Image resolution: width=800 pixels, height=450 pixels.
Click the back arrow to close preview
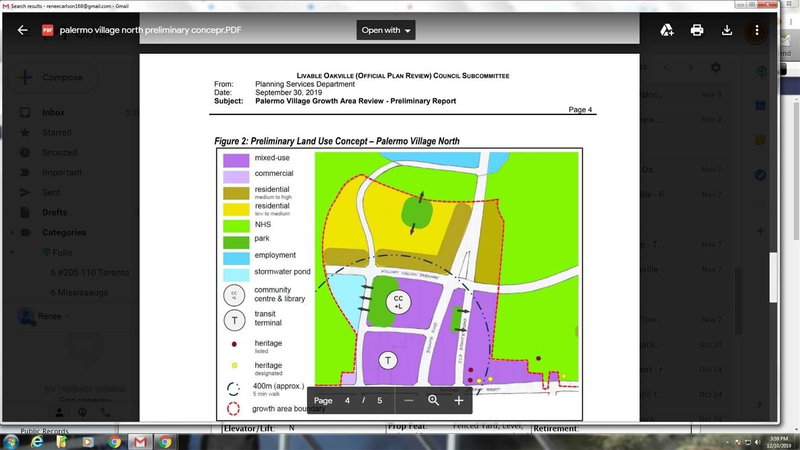(x=20, y=30)
